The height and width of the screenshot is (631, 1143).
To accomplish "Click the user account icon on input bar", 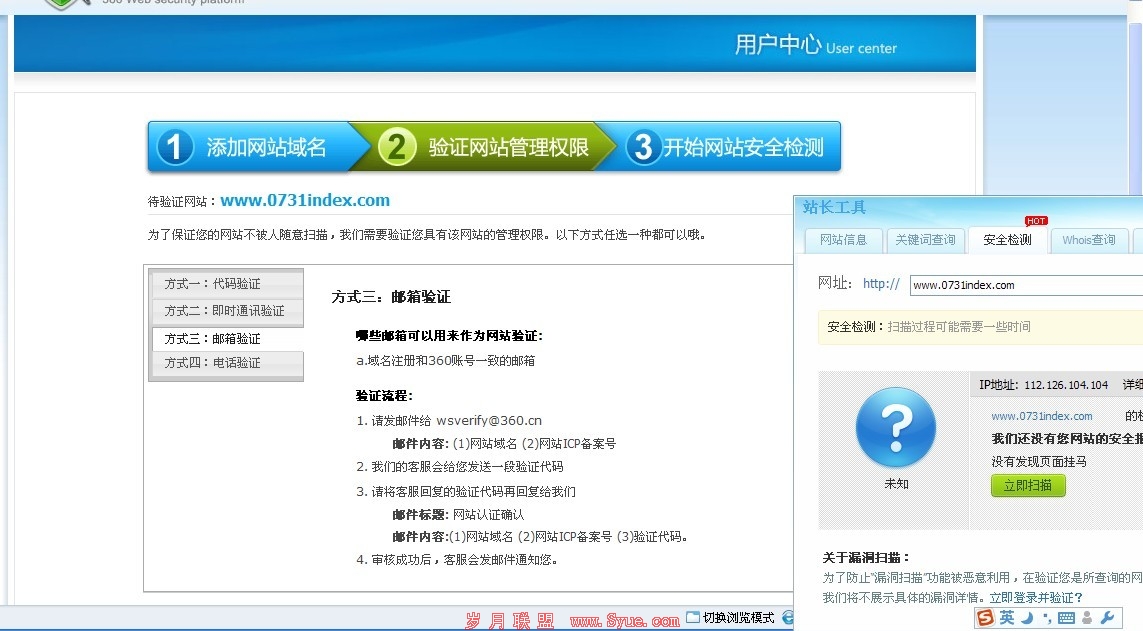I will pyautogui.click(x=1086, y=618).
